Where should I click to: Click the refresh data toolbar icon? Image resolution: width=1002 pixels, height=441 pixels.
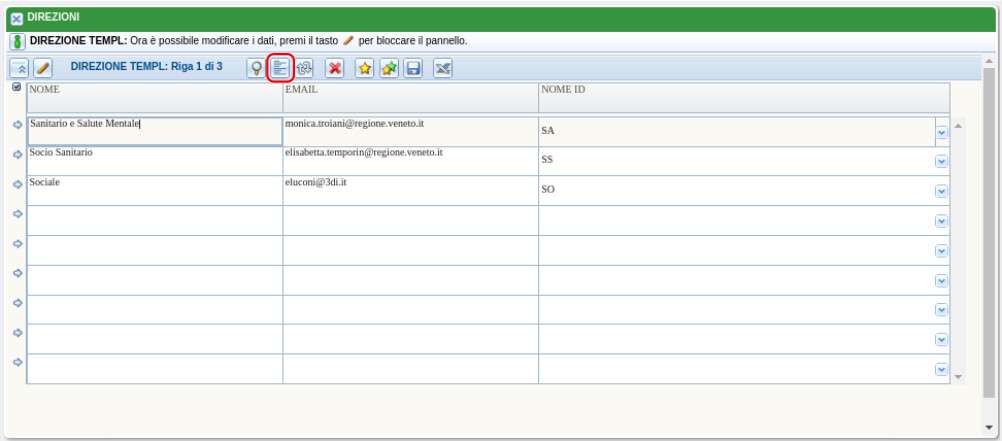click(x=305, y=68)
